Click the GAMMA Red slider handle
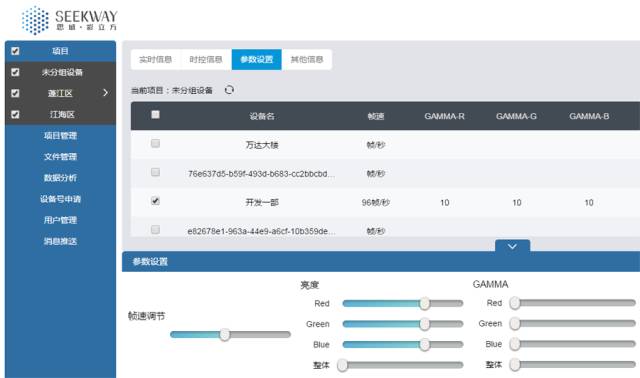This screenshot has width=640, height=378. pyautogui.click(x=515, y=303)
